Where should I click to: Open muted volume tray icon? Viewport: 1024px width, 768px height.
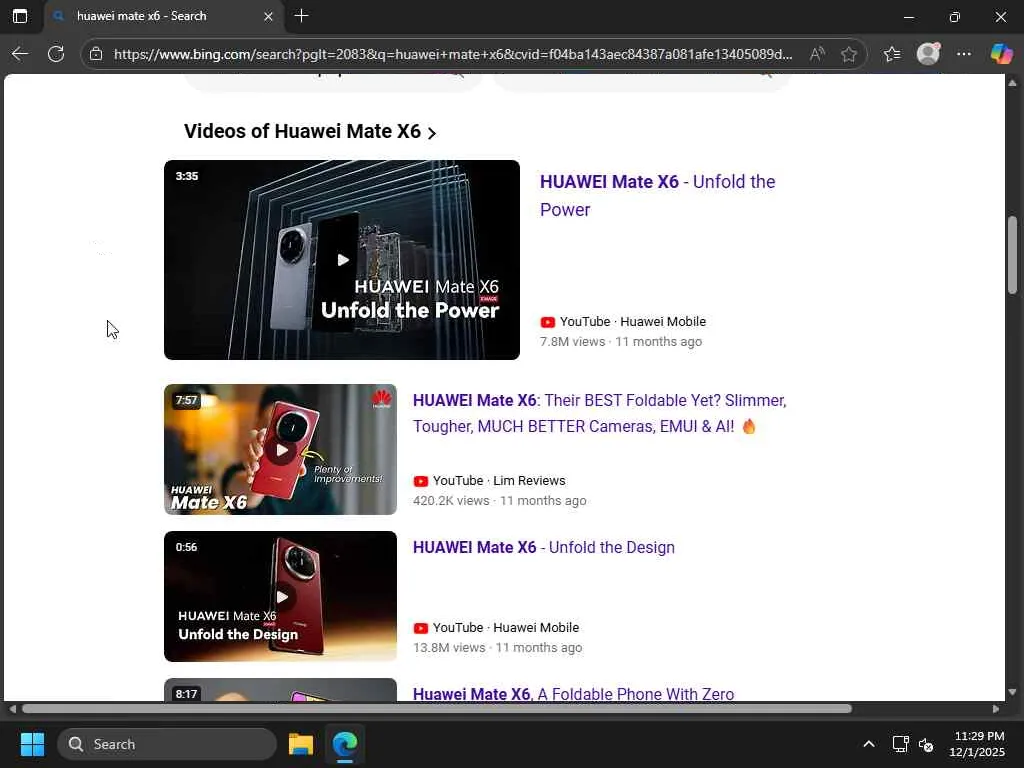tap(926, 744)
